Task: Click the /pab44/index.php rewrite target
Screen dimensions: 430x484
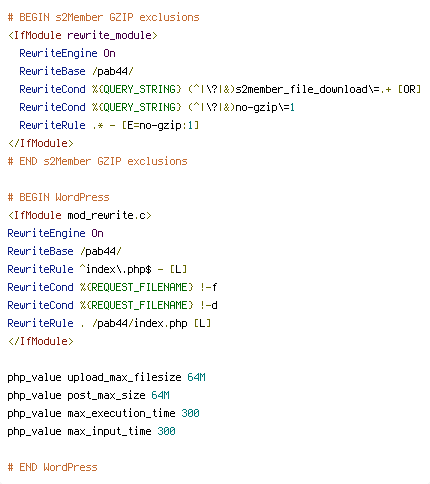Action: coord(140,323)
